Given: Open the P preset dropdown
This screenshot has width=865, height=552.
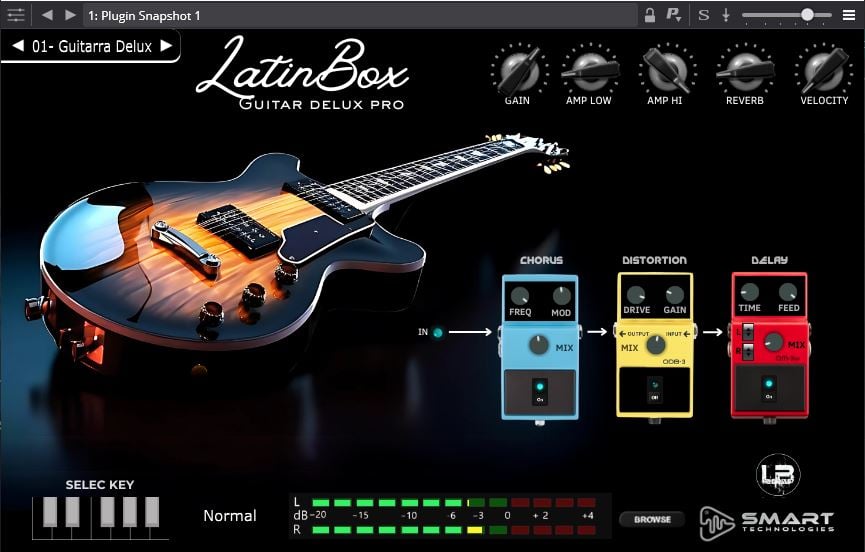Looking at the screenshot, I should click(674, 15).
